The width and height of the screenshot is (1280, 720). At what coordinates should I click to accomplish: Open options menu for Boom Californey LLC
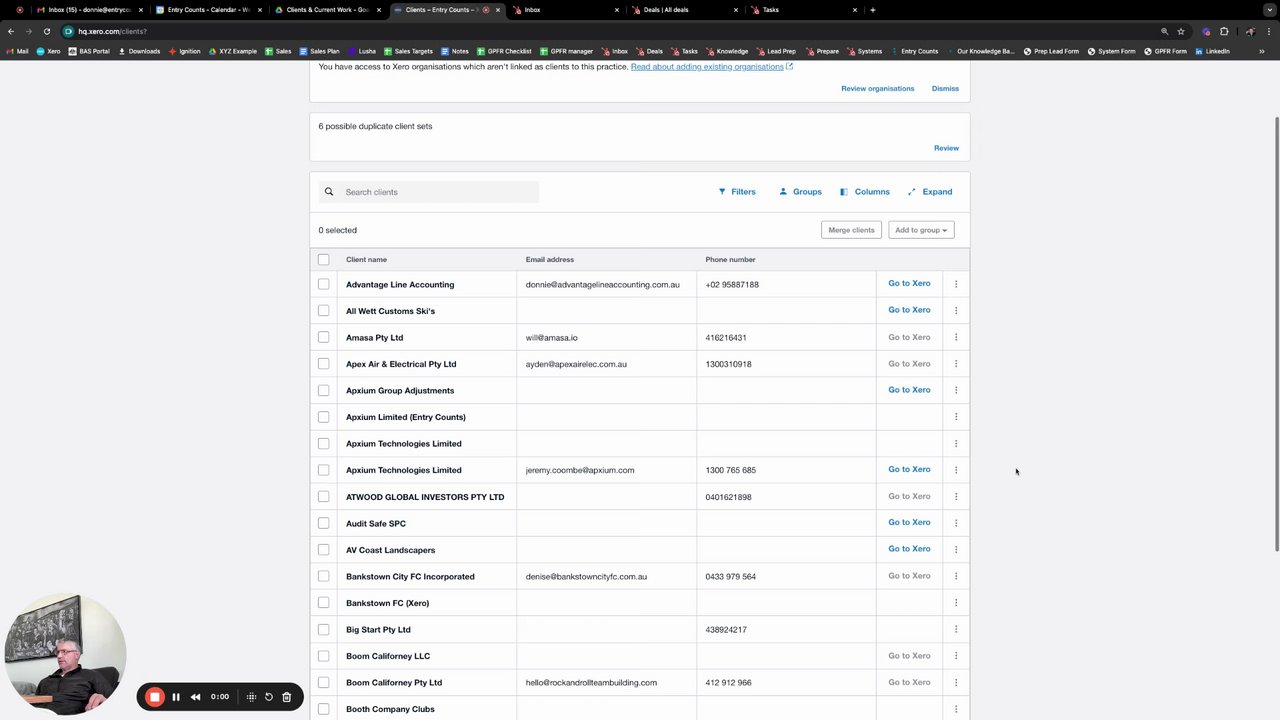coord(956,656)
